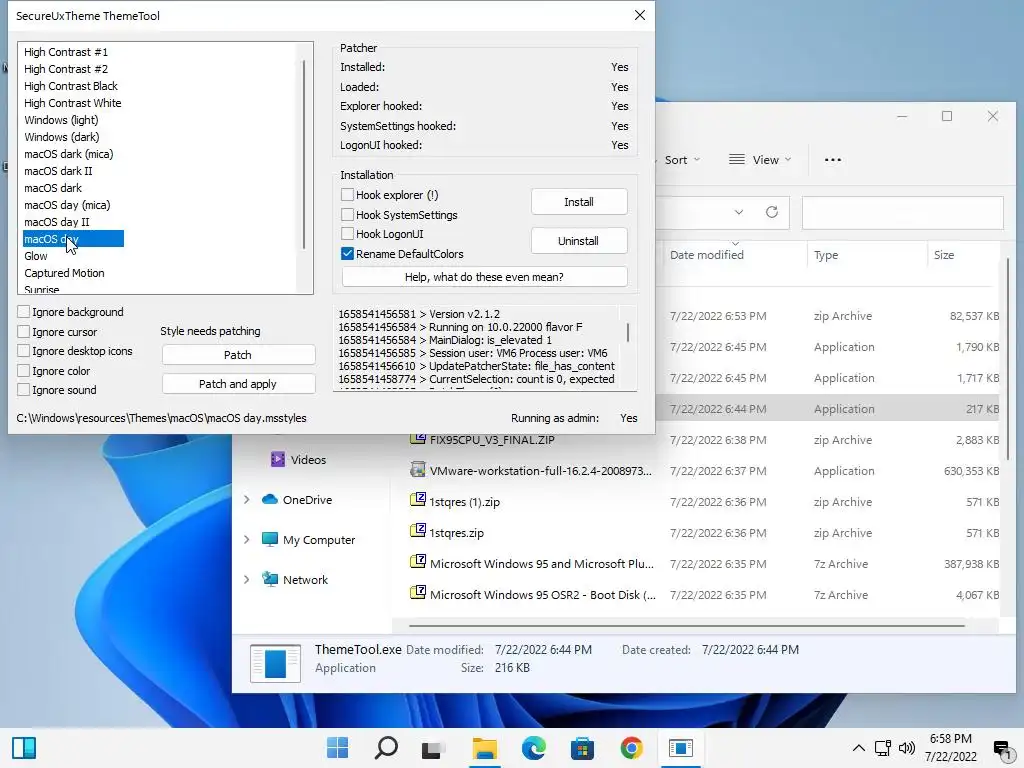Click the ThemeTool.exe preview thumbnail
Screen dimensions: 1024x768
(276, 663)
